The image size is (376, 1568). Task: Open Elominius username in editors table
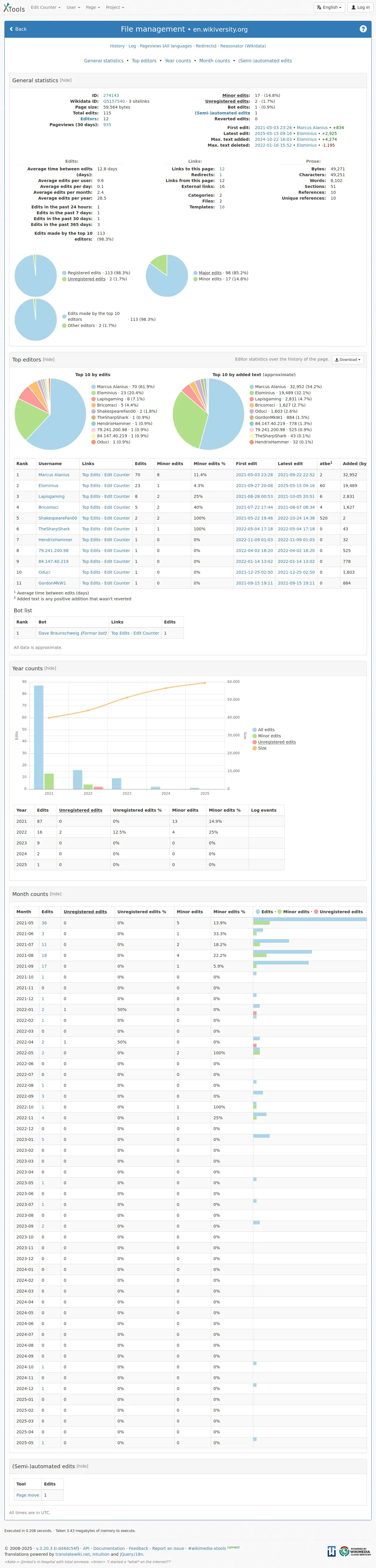(48, 486)
